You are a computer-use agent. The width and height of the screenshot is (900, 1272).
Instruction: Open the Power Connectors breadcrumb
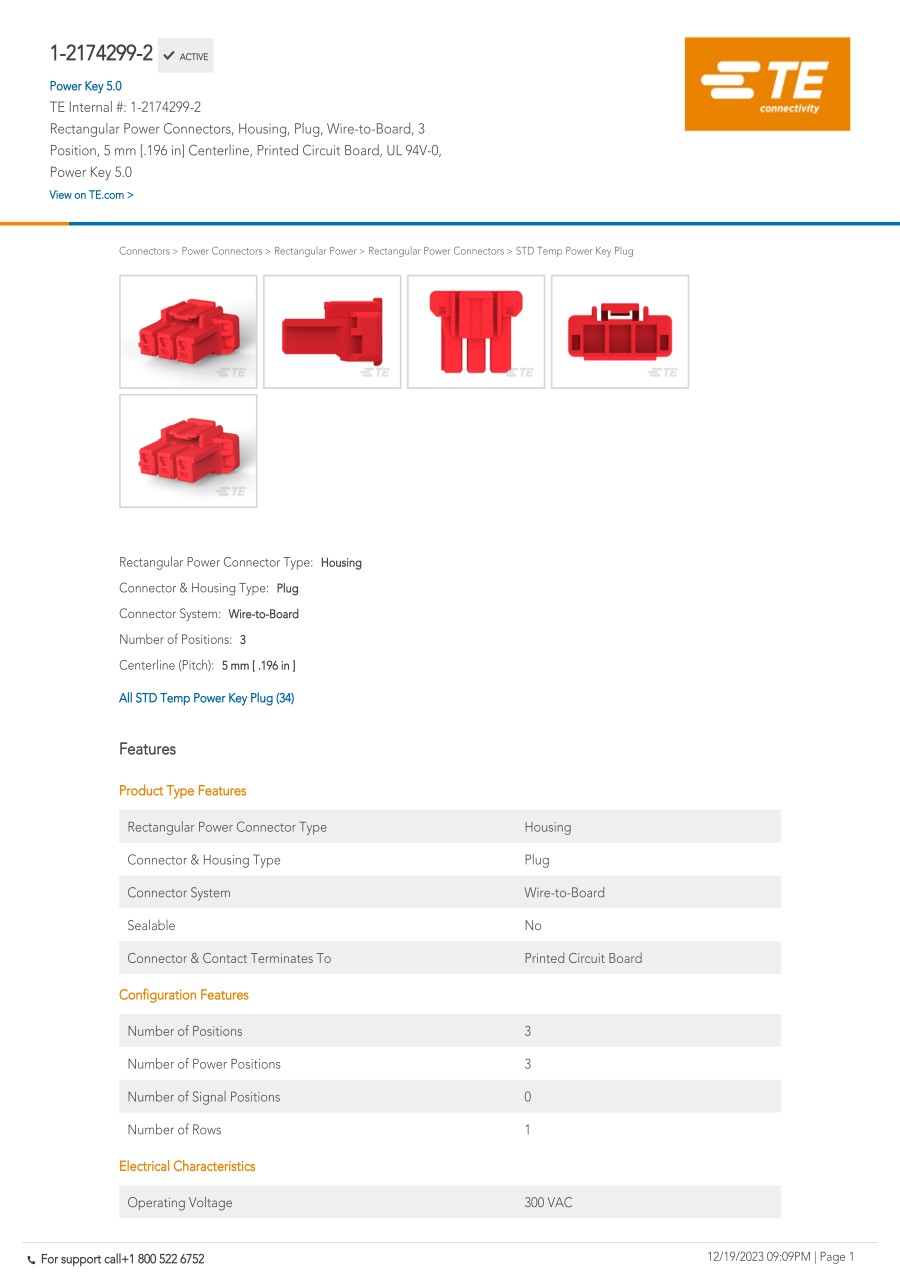pos(222,251)
